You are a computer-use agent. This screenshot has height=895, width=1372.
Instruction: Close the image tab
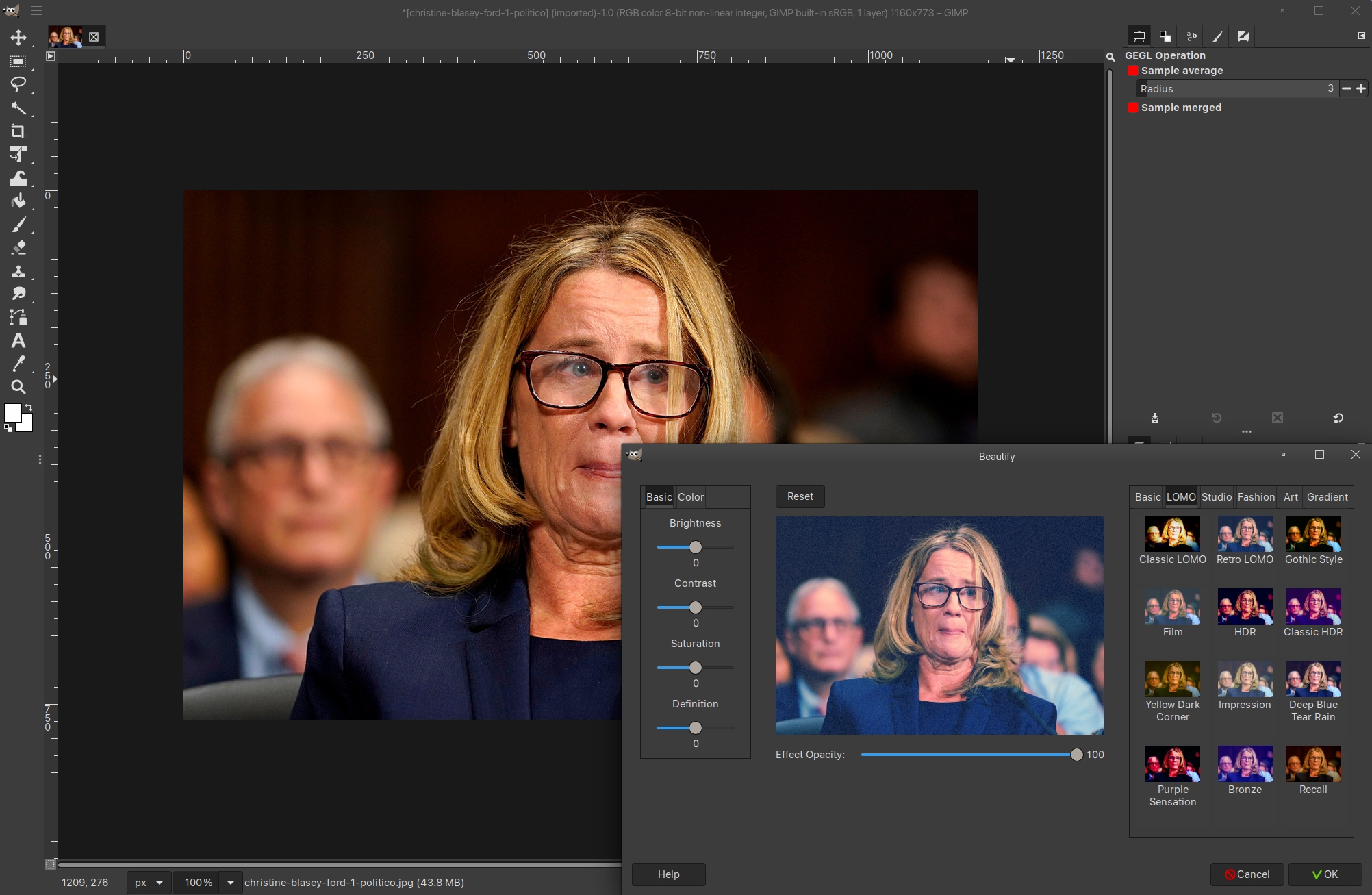(94, 37)
